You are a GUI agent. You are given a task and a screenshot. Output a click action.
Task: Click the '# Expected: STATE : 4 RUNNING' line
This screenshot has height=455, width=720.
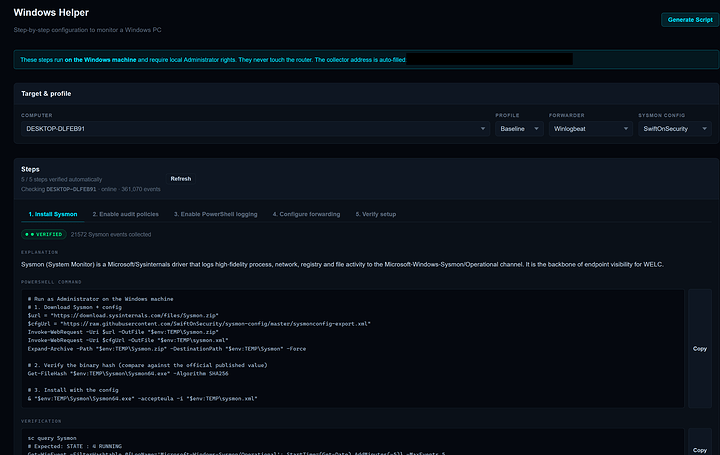(x=74, y=446)
